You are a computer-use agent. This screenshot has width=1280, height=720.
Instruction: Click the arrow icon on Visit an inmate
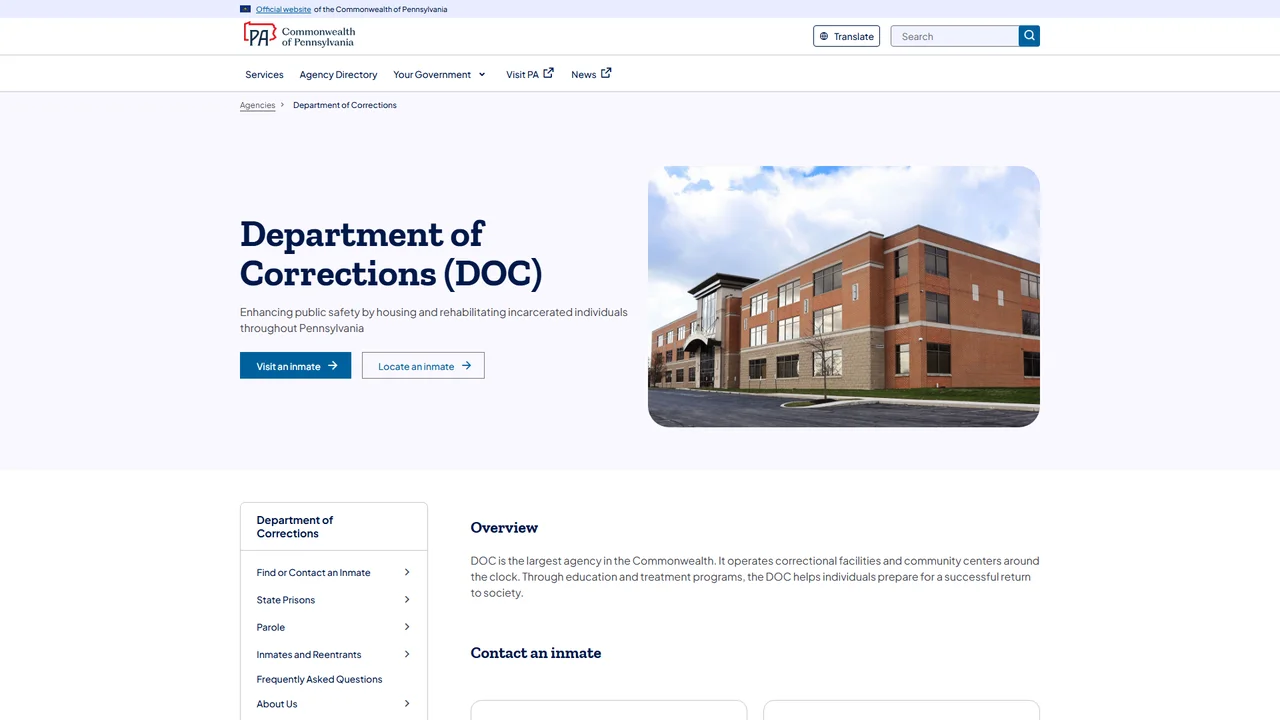click(333, 366)
